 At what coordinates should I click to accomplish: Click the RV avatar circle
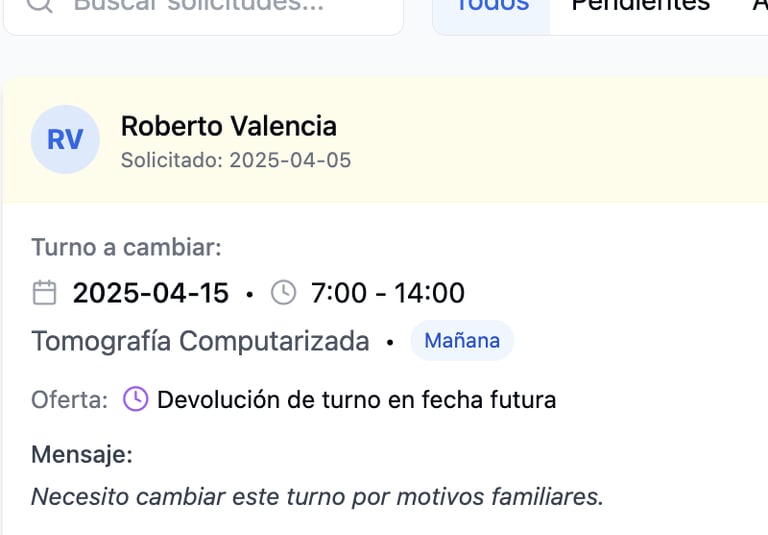pos(65,140)
